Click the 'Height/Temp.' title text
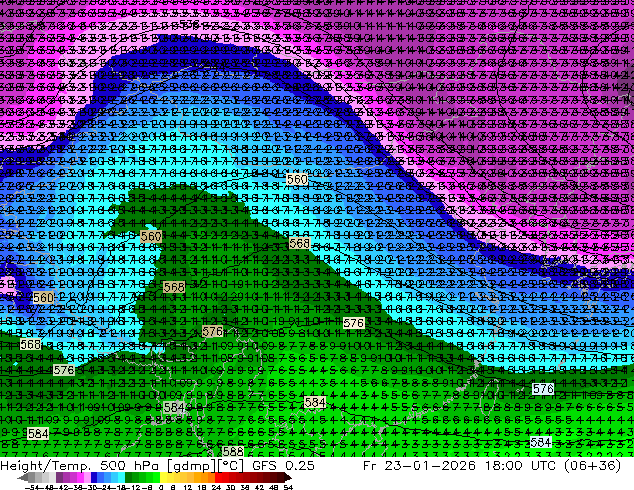Viewport: 634px width, 490px height. tap(44, 466)
